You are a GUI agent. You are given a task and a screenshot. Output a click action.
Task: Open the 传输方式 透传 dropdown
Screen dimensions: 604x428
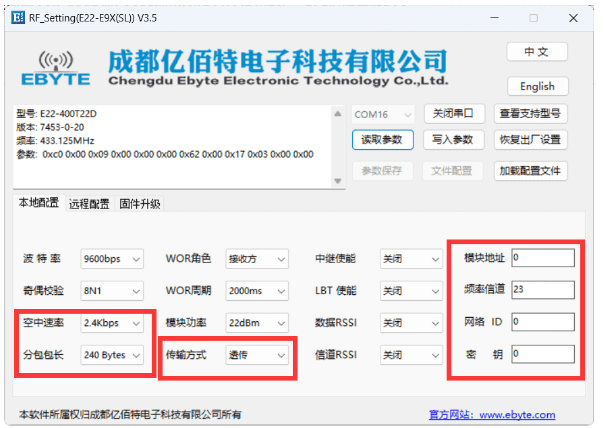click(x=257, y=355)
